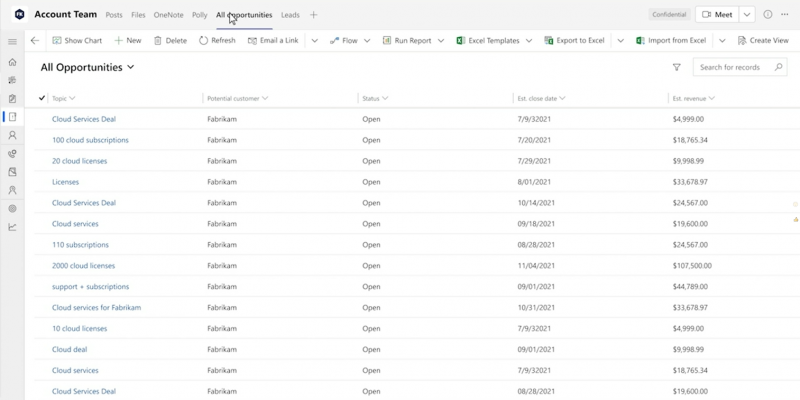Click Create View
Screen dimensions: 800x400
(x=763, y=40)
